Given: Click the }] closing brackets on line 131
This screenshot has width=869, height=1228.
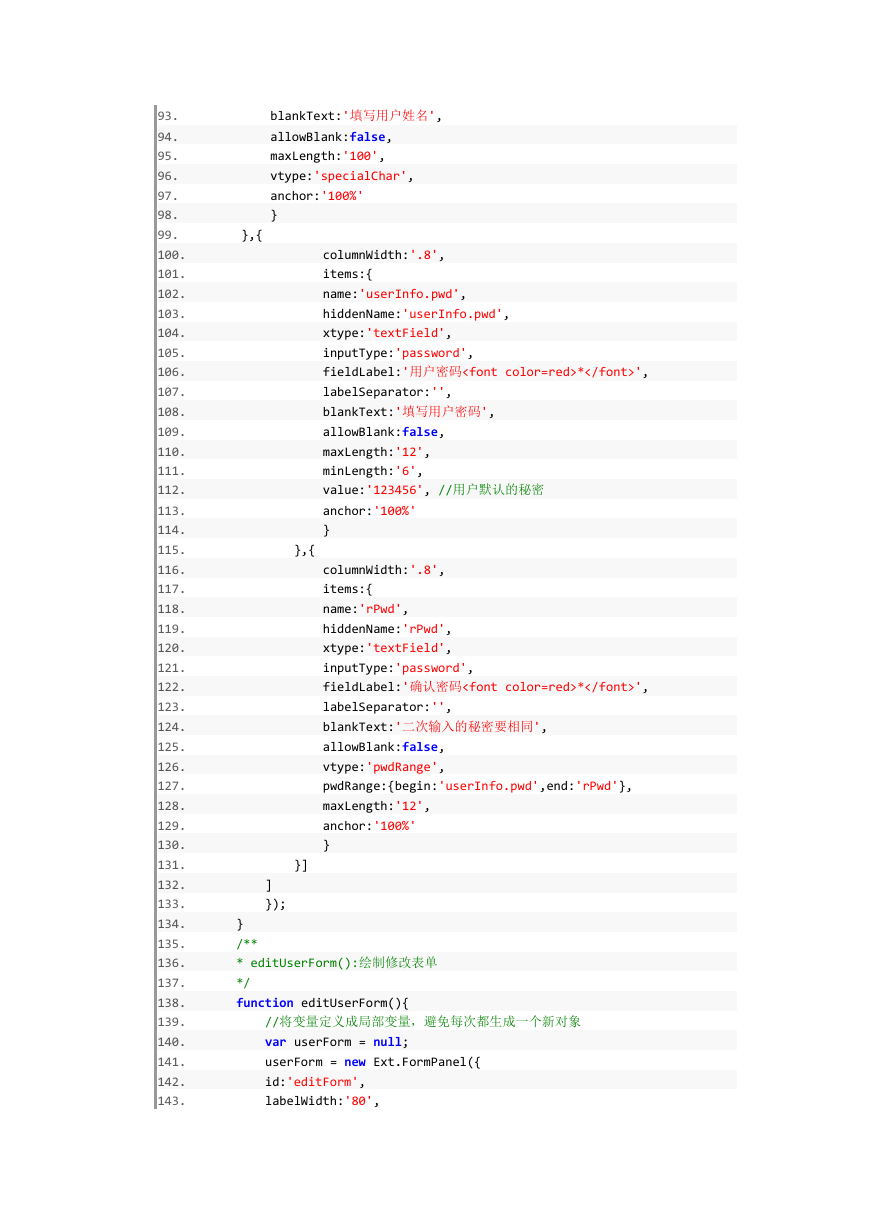Looking at the screenshot, I should (301, 864).
